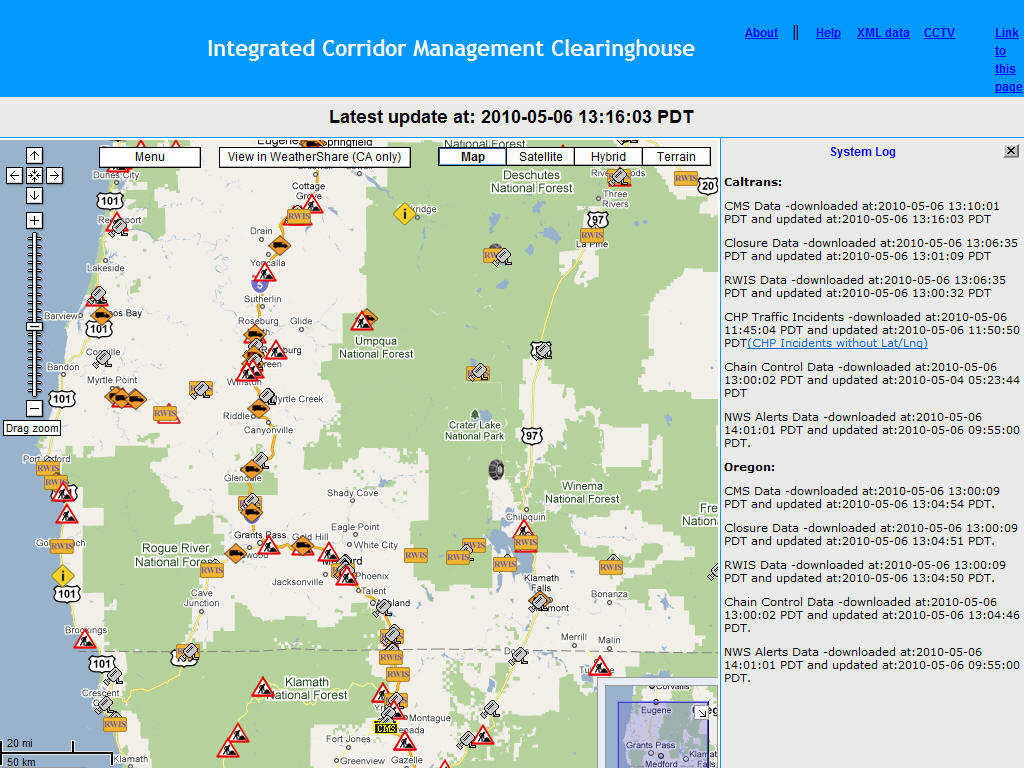Screen dimensions: 1024x768
Task: Select the Hybrid map type
Action: [608, 157]
